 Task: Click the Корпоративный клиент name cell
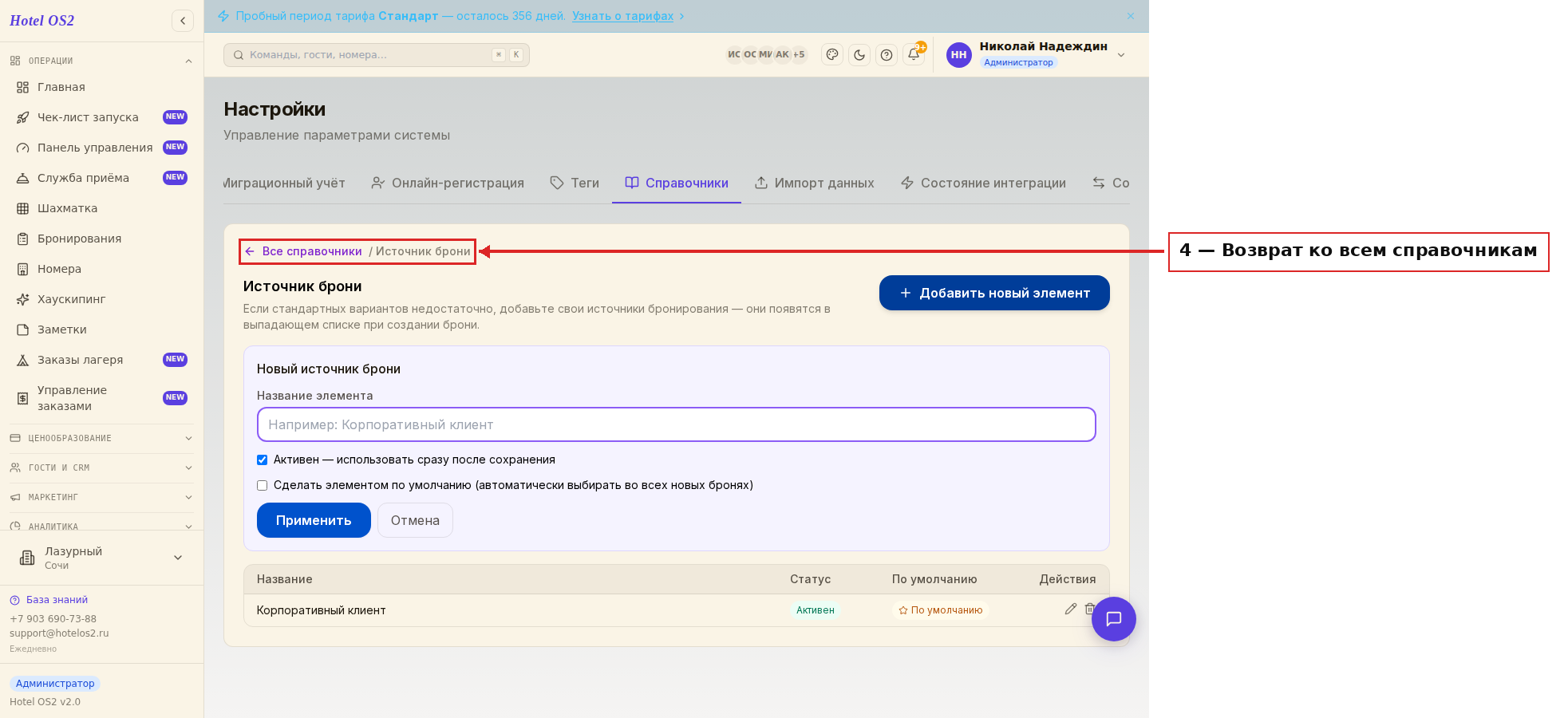point(321,610)
